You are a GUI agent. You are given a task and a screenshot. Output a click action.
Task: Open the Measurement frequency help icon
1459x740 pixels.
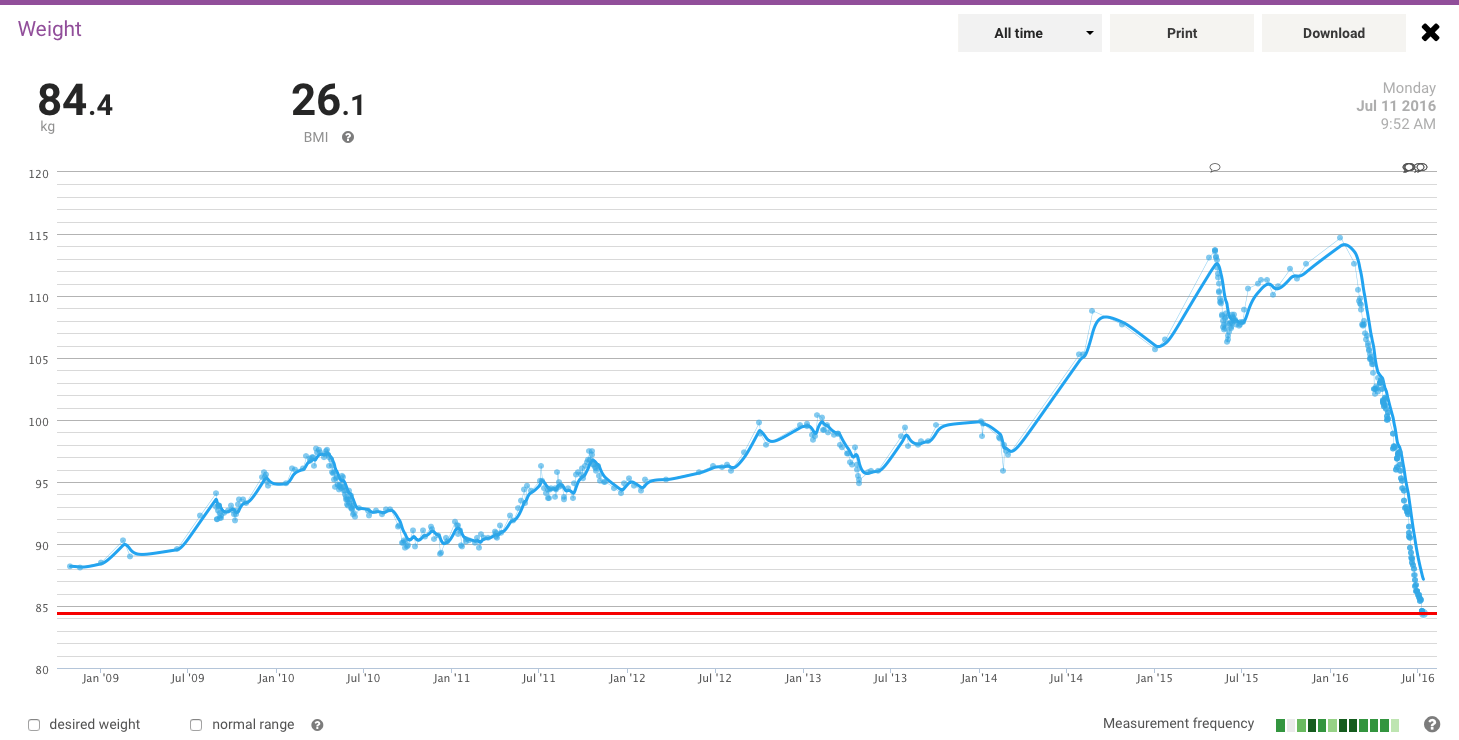coord(1431,724)
